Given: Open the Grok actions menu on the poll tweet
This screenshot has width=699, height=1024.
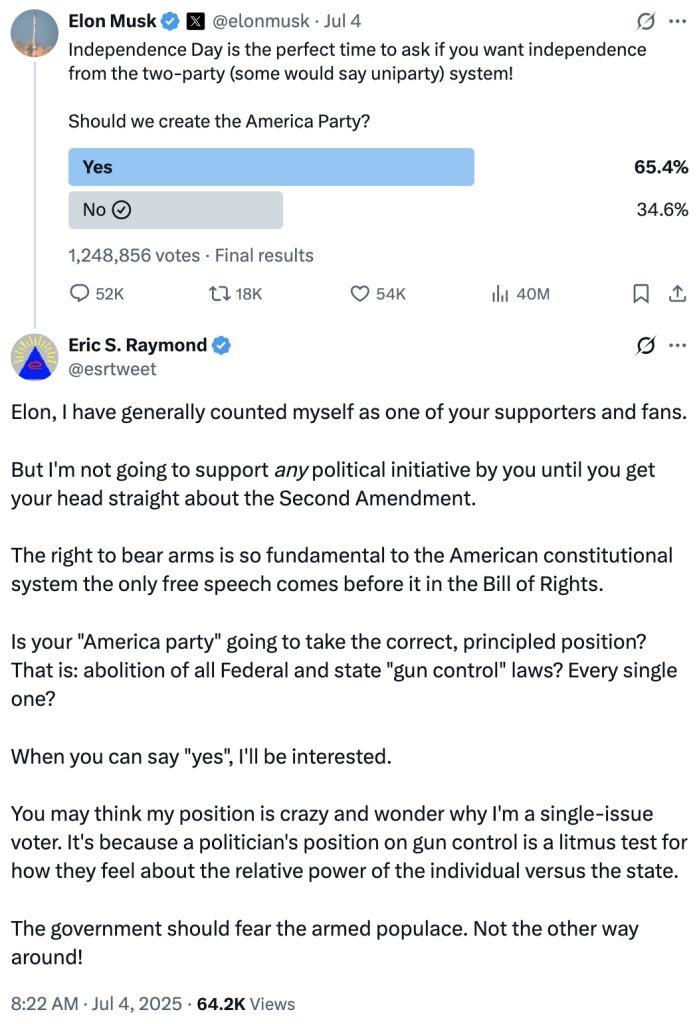Looking at the screenshot, I should pyautogui.click(x=644, y=20).
